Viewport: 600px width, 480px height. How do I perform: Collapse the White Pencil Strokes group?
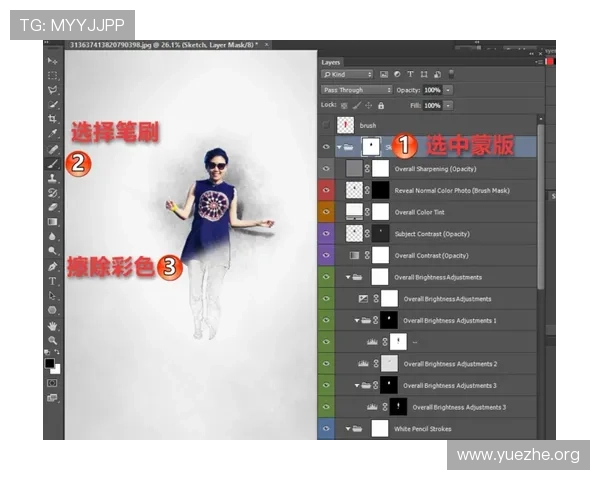[x=347, y=429]
